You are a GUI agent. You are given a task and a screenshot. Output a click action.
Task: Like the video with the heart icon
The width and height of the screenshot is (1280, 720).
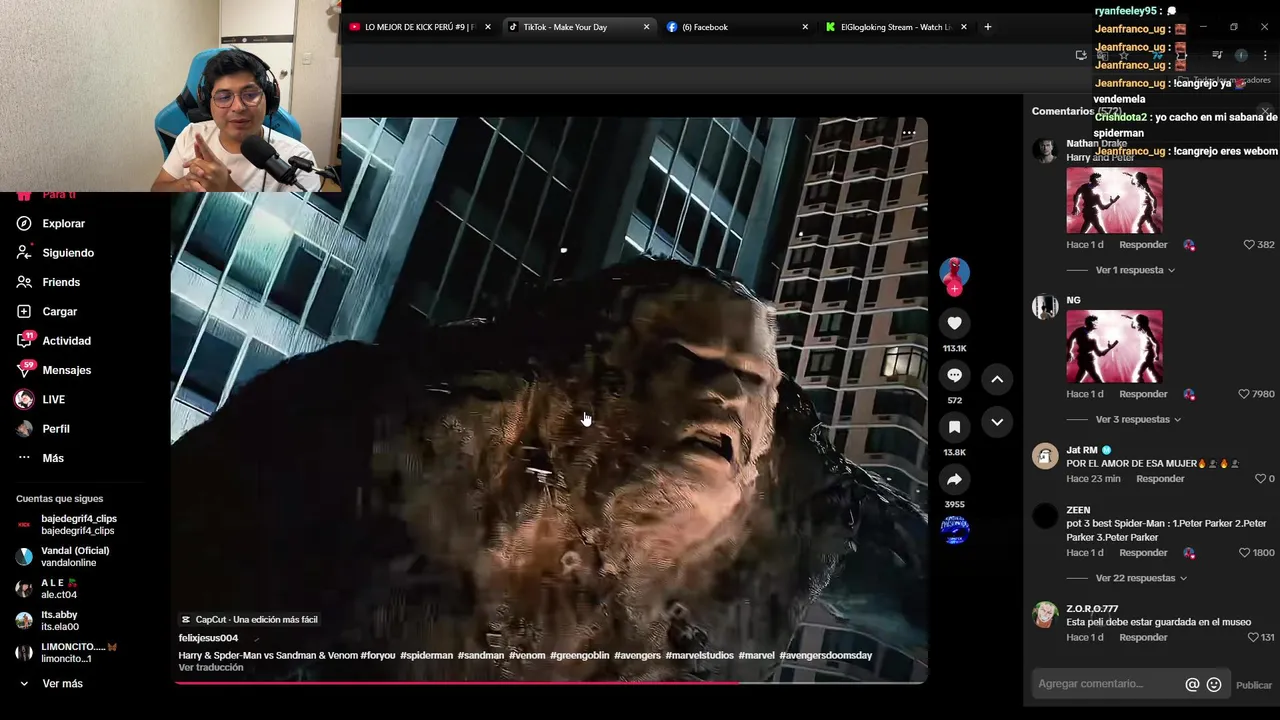(954, 323)
